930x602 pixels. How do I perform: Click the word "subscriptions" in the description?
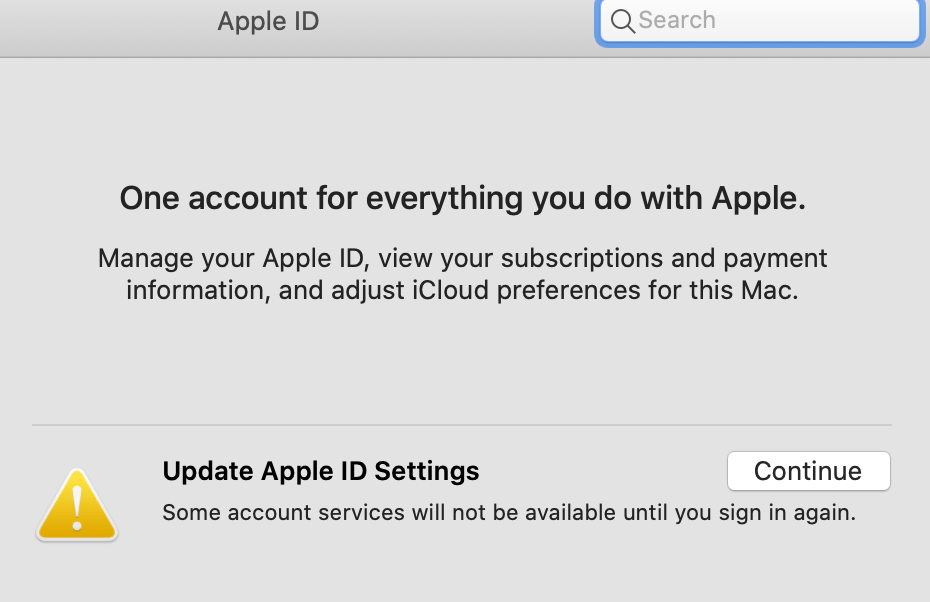point(583,258)
